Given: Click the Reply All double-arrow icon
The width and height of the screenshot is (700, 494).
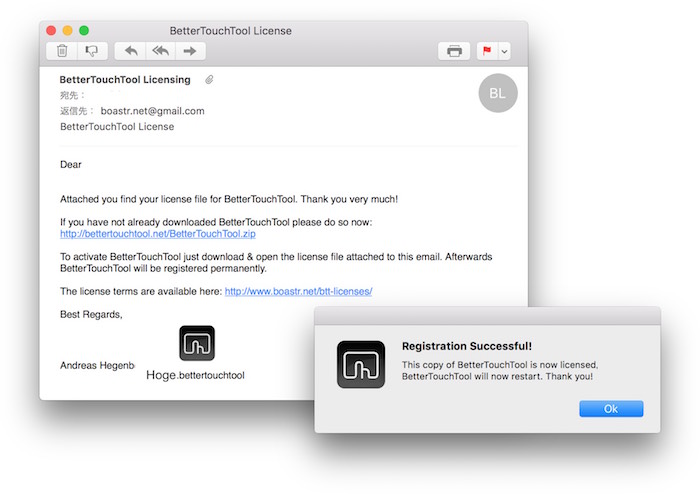Looking at the screenshot, I should 161,51.
